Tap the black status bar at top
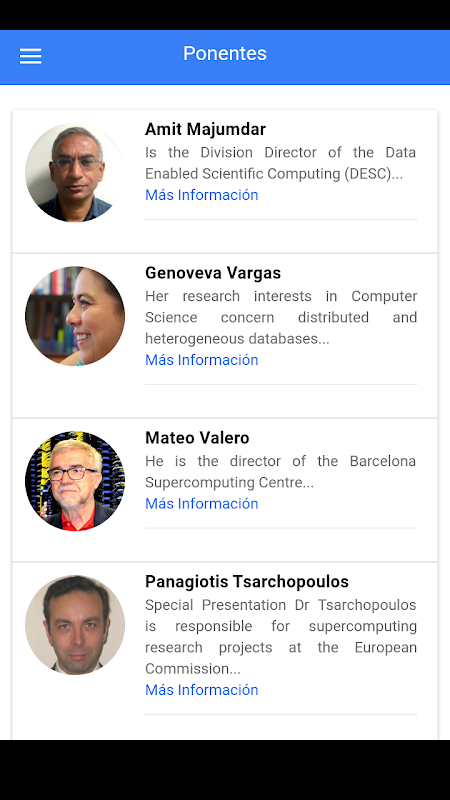This screenshot has width=450, height=800. [225, 15]
